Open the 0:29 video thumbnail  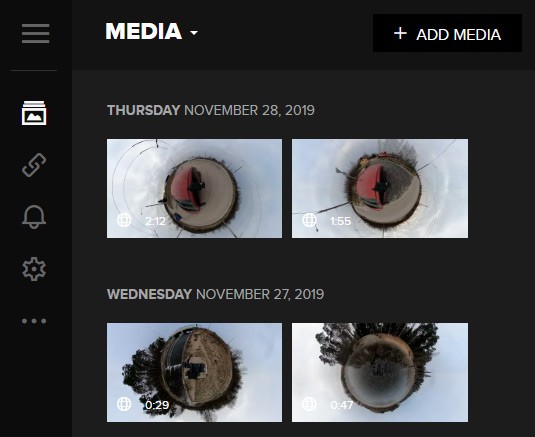tap(194, 373)
